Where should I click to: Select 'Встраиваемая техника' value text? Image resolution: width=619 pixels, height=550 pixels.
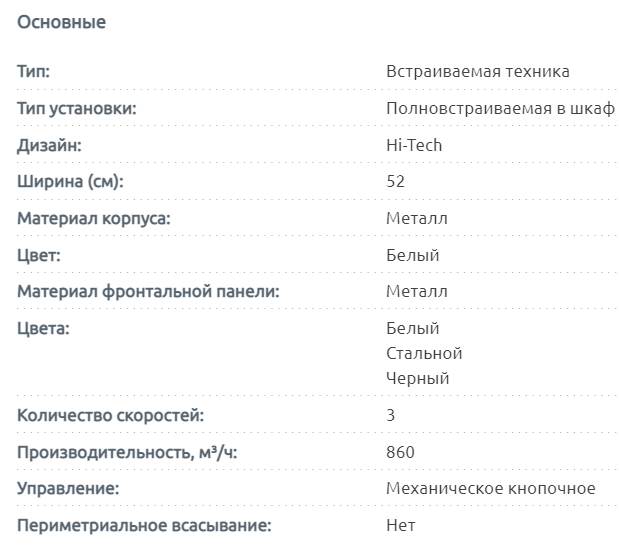click(x=477, y=72)
